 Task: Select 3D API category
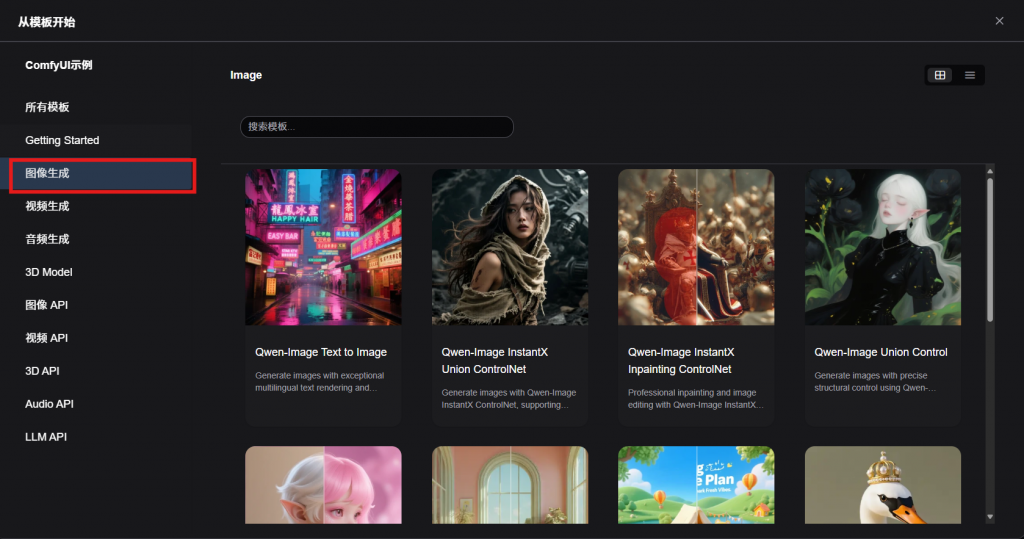click(42, 371)
